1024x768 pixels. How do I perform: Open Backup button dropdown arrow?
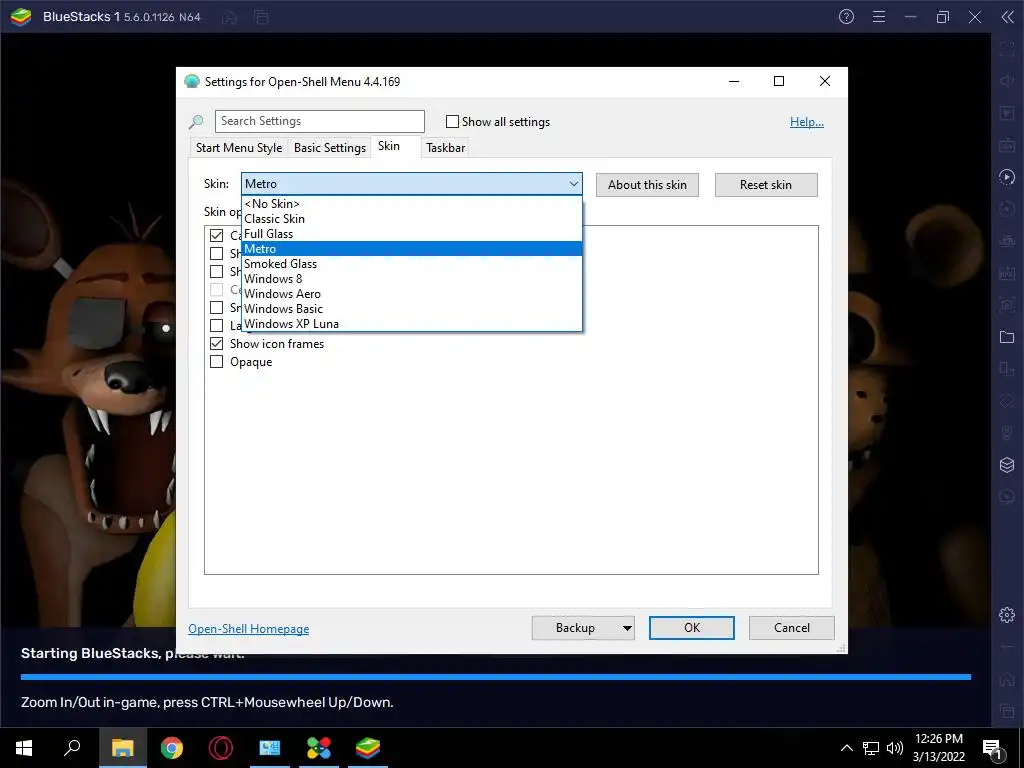coord(626,628)
